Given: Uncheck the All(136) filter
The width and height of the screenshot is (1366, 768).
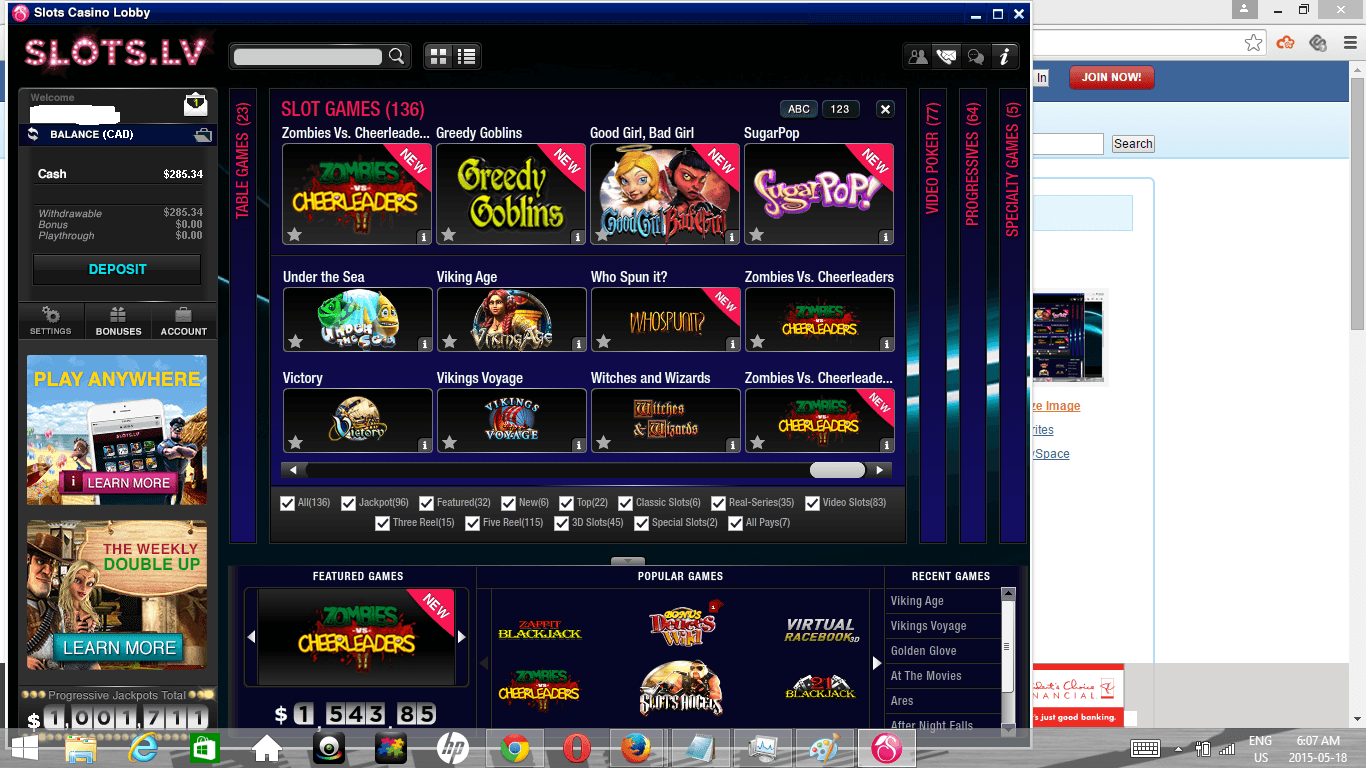Looking at the screenshot, I should pyautogui.click(x=288, y=503).
